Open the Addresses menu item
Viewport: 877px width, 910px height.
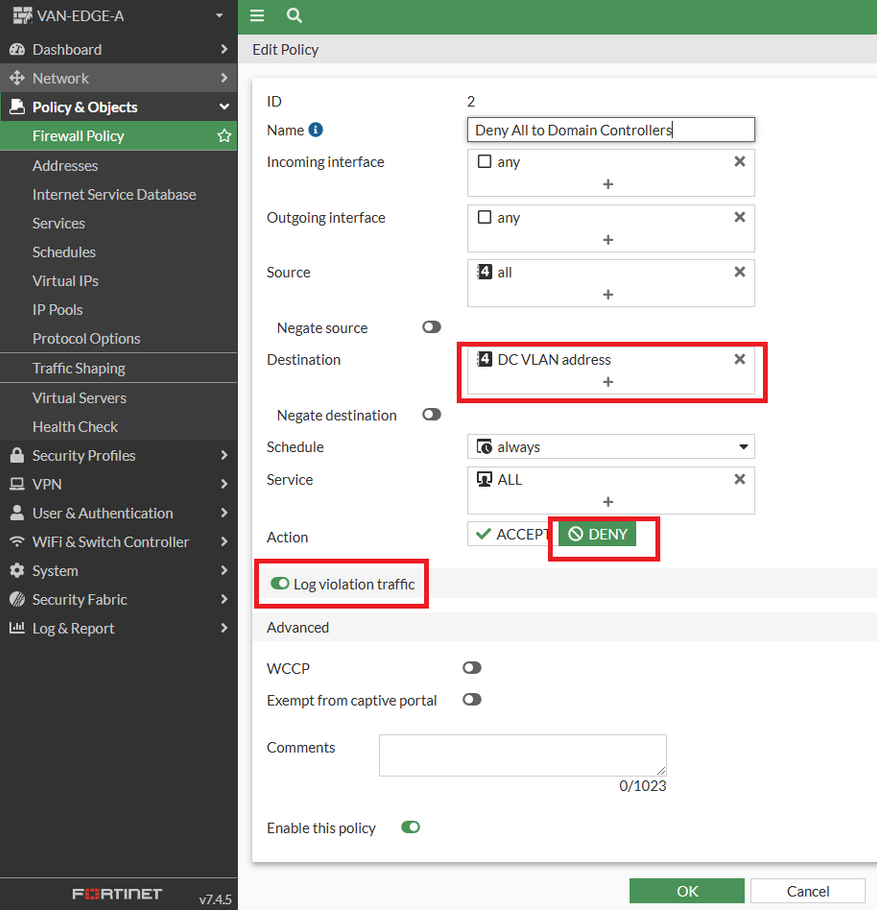tap(65, 166)
